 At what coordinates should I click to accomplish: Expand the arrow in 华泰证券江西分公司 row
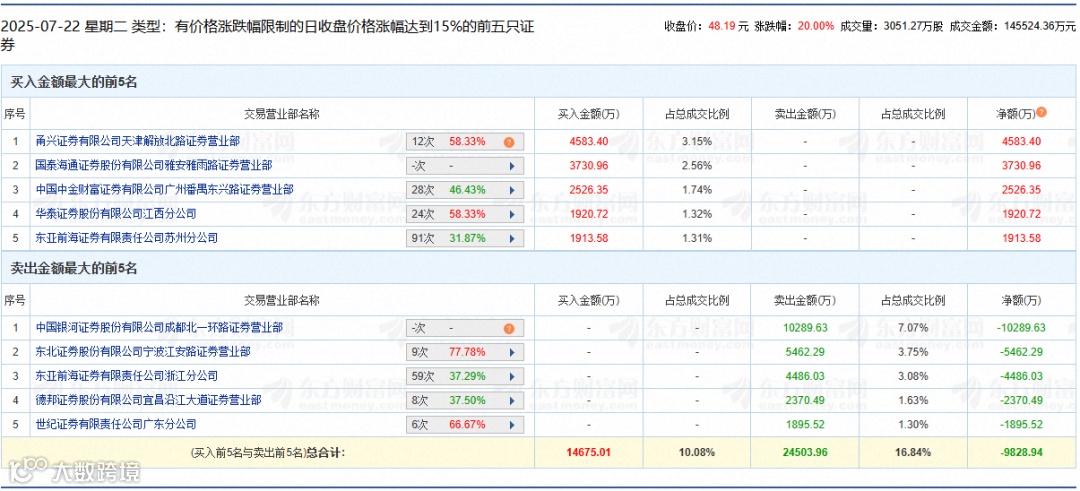click(512, 214)
